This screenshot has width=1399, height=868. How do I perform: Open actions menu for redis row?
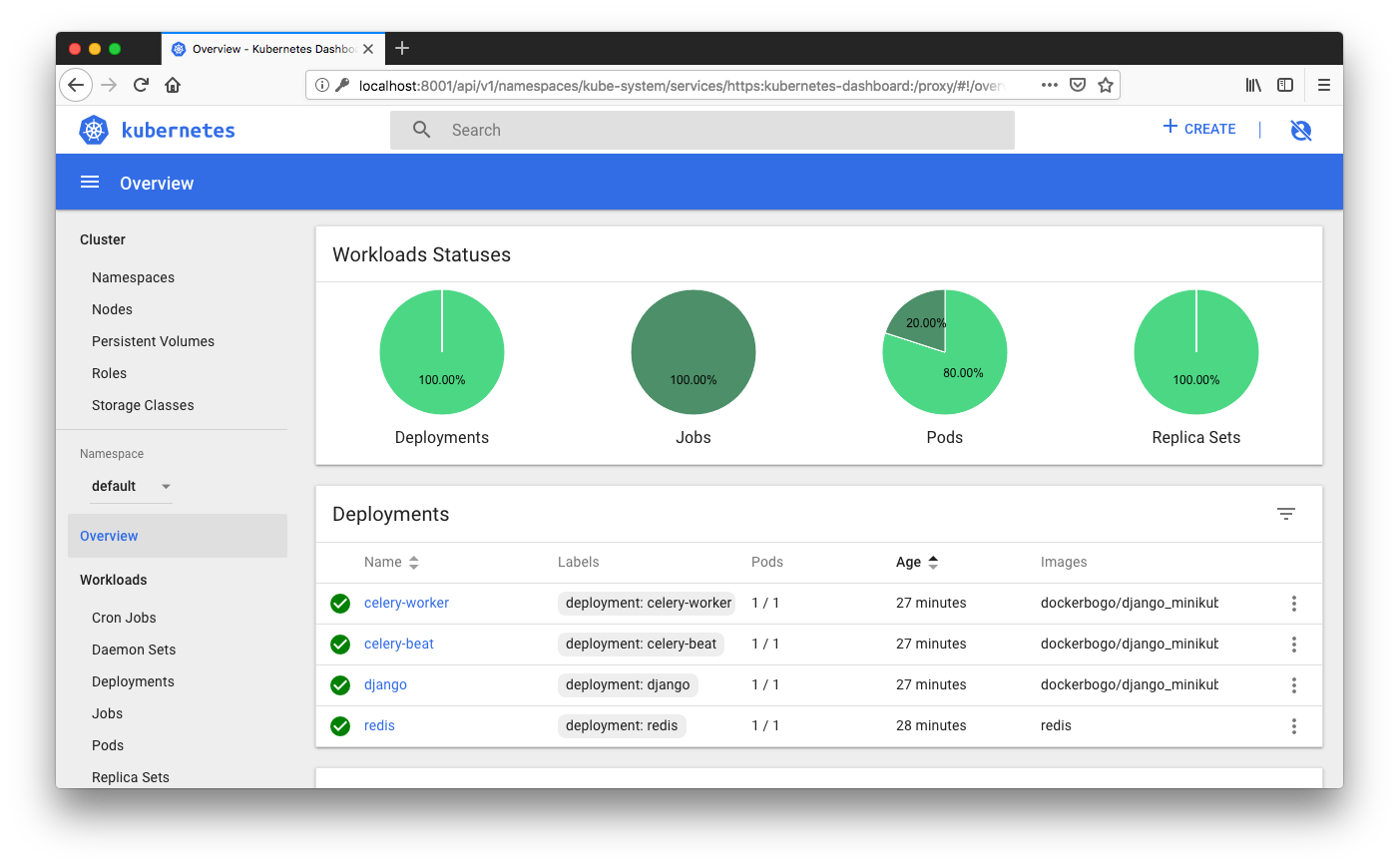pyautogui.click(x=1294, y=726)
